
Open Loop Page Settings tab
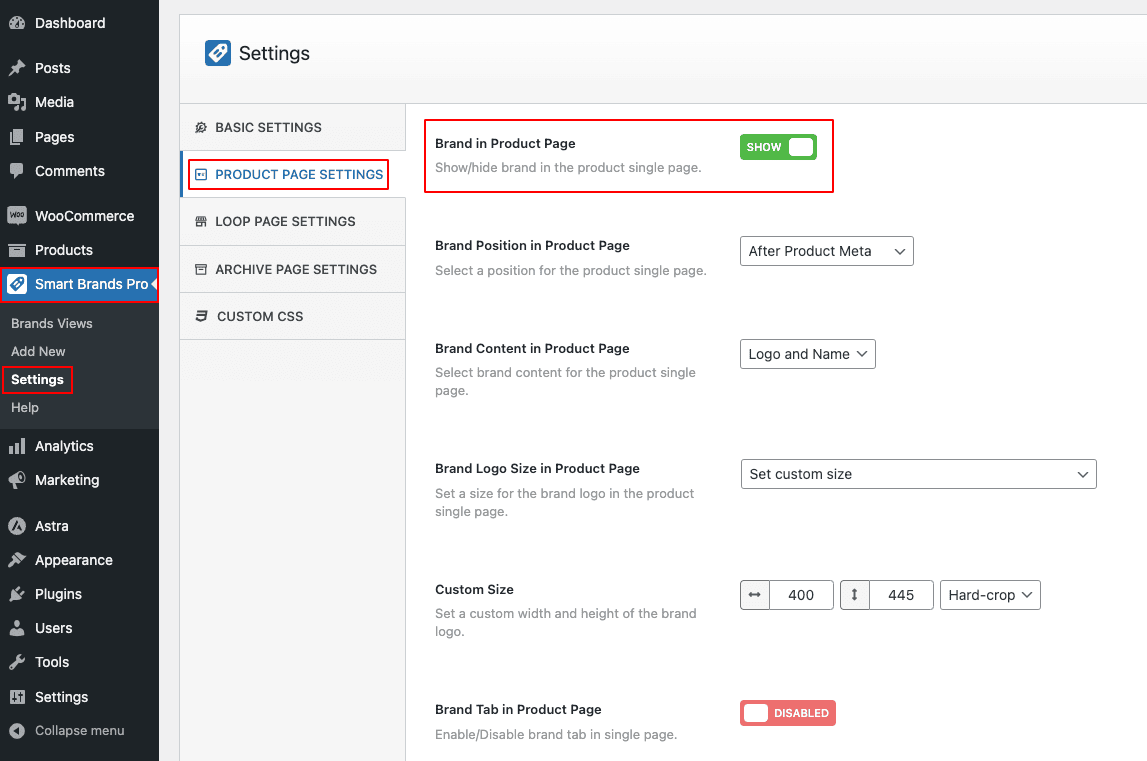pyautogui.click(x=285, y=221)
